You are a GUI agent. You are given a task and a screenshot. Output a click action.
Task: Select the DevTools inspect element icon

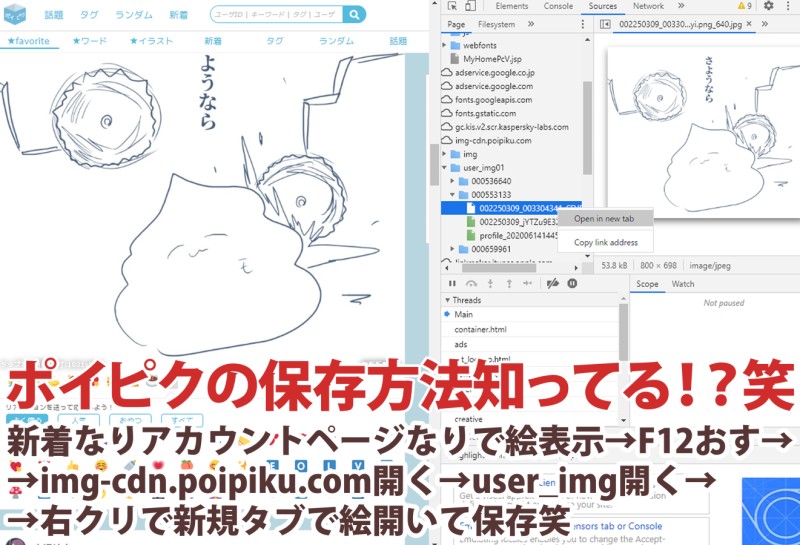pyautogui.click(x=452, y=6)
